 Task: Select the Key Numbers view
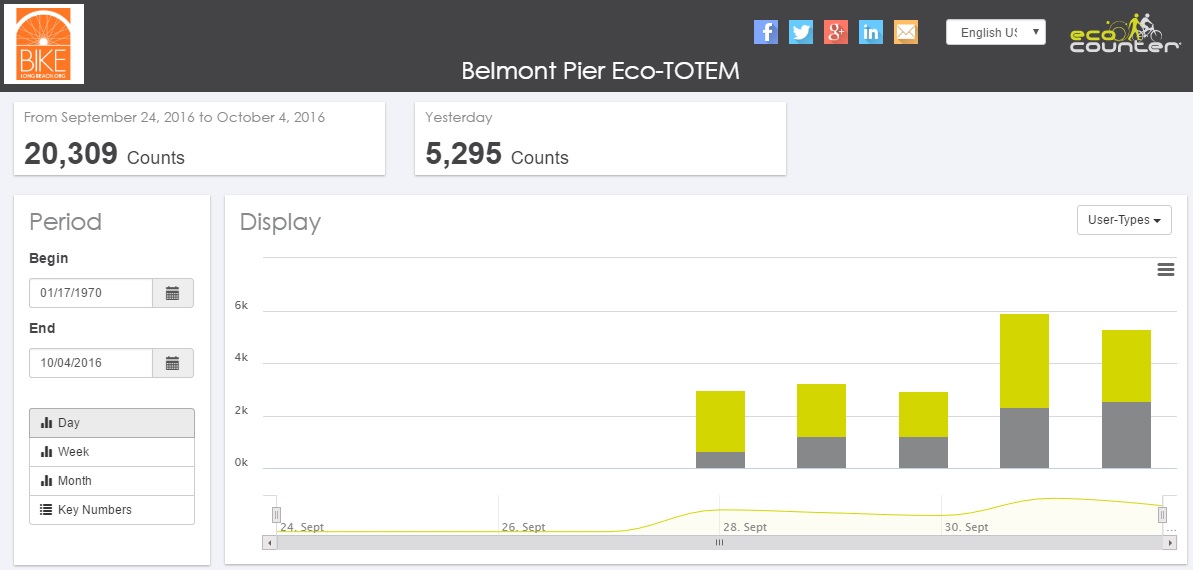coord(112,510)
